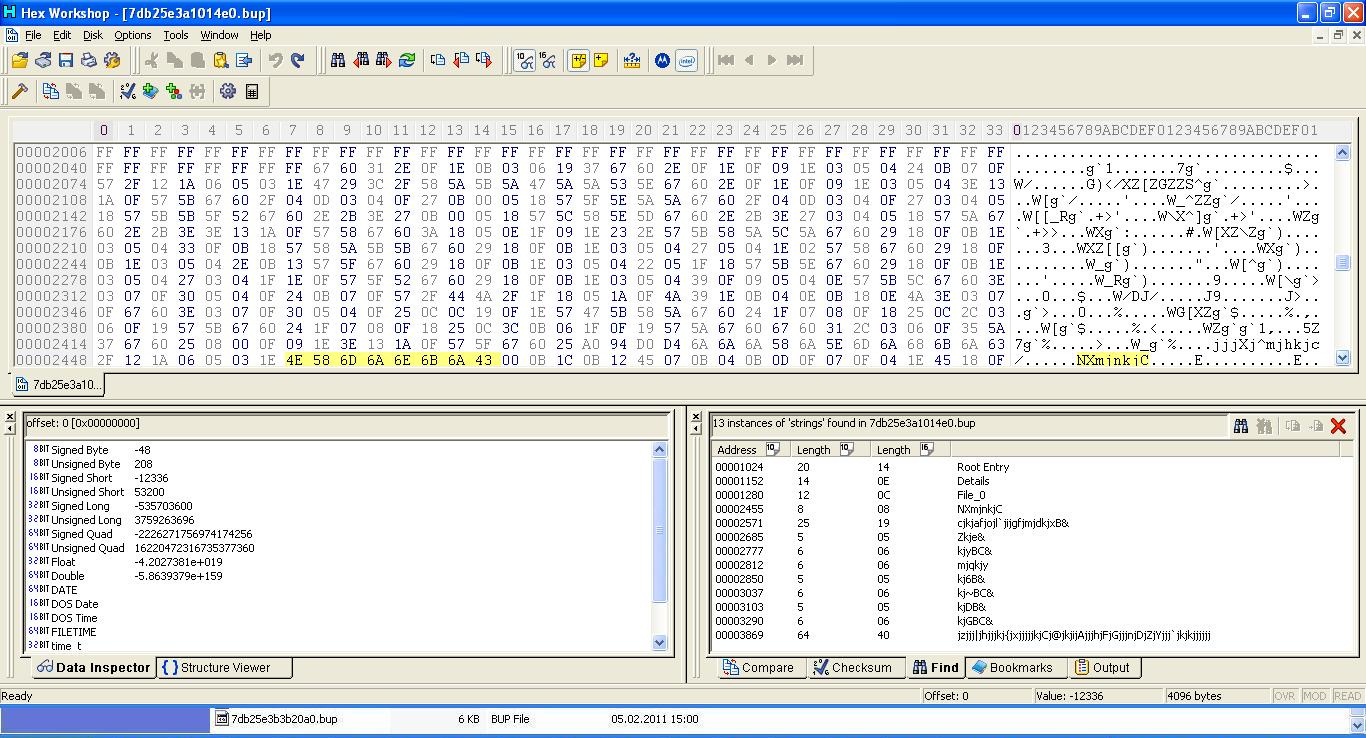Open the Window menu
This screenshot has height=738, width=1368.
coord(219,35)
